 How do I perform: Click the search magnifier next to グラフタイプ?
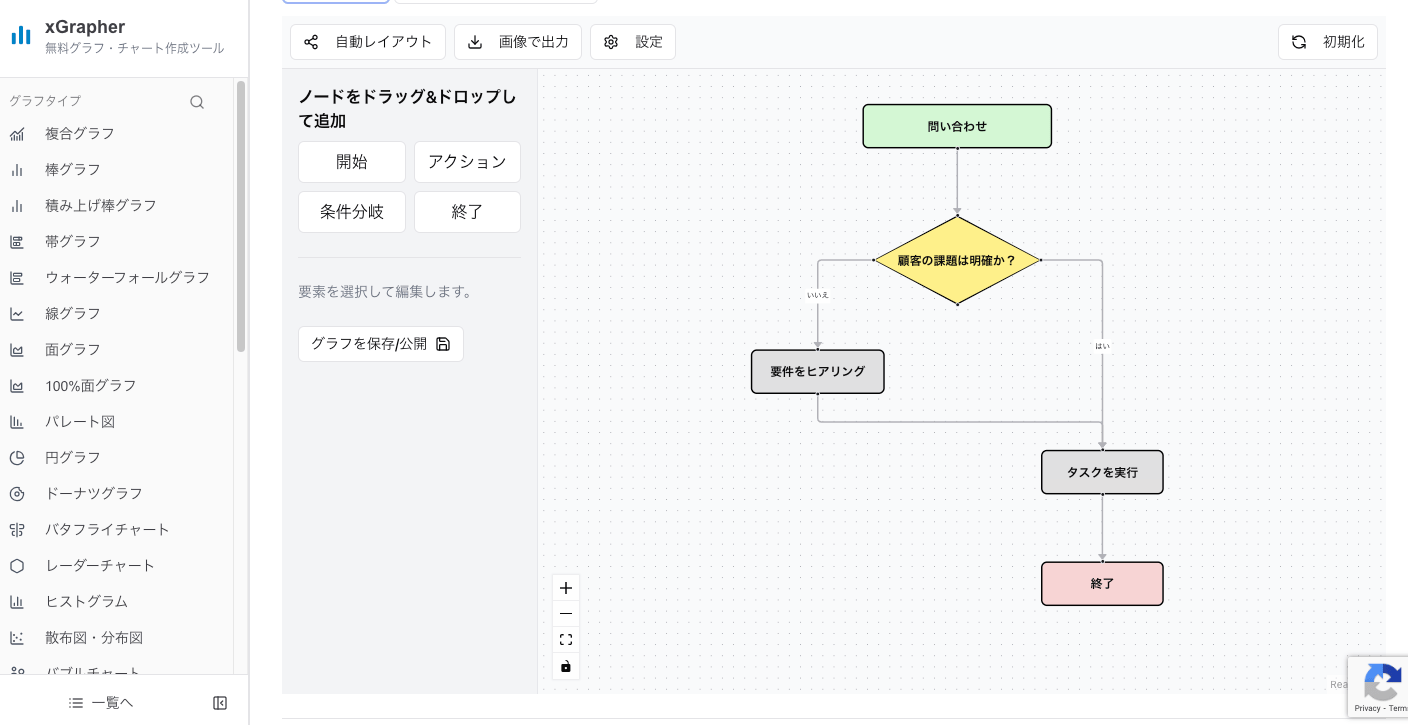[x=197, y=101]
